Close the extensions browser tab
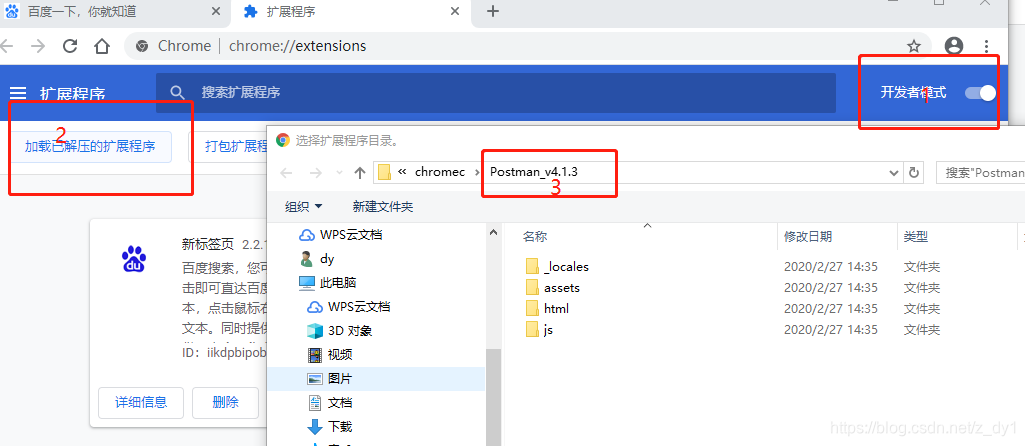Image resolution: width=1025 pixels, height=446 pixels. click(x=455, y=12)
